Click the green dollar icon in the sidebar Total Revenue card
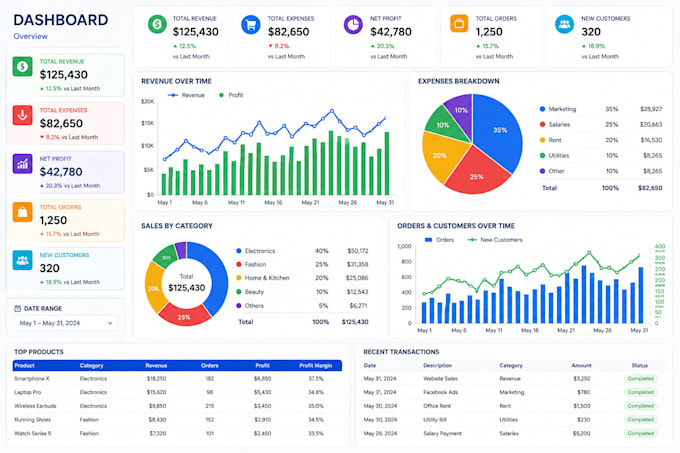Image resolution: width=680 pixels, height=453 pixels. [x=22, y=66]
